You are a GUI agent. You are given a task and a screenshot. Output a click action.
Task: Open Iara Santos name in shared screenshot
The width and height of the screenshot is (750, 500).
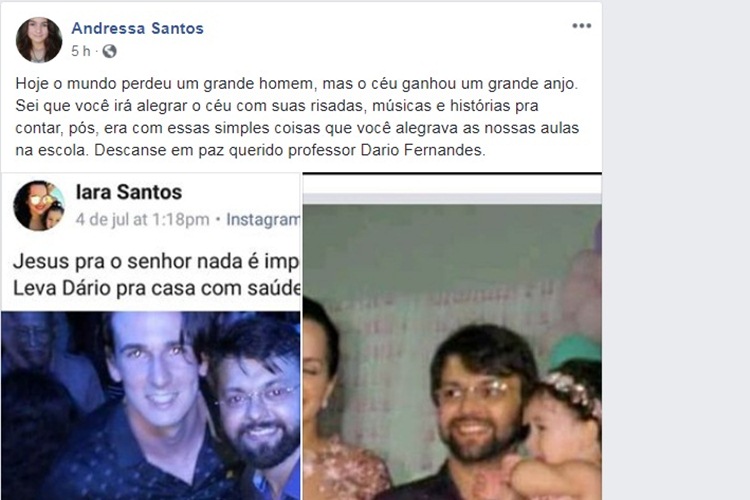pos(129,192)
